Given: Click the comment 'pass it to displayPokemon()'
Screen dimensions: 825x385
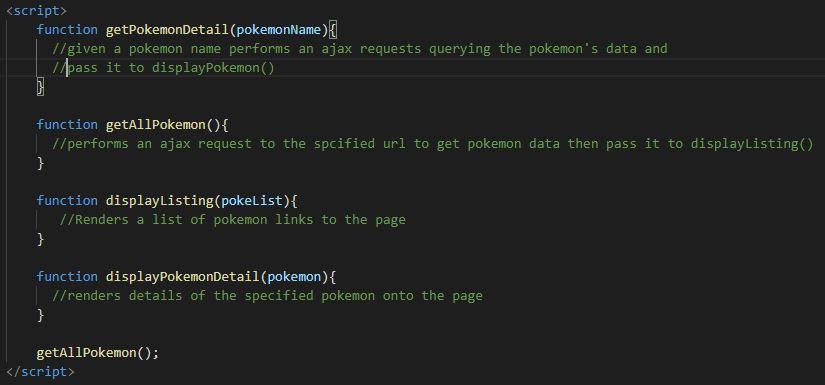Looking at the screenshot, I should click(x=163, y=68).
